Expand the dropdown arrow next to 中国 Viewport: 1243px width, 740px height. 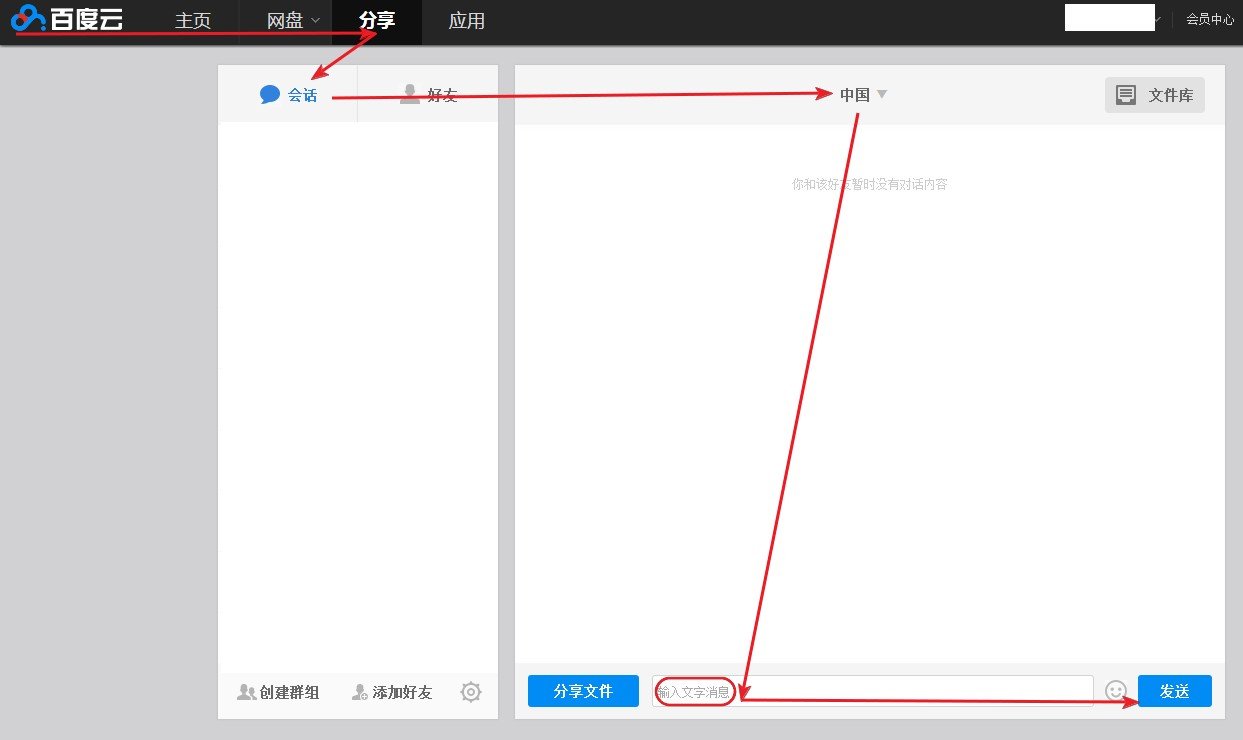tap(882, 93)
